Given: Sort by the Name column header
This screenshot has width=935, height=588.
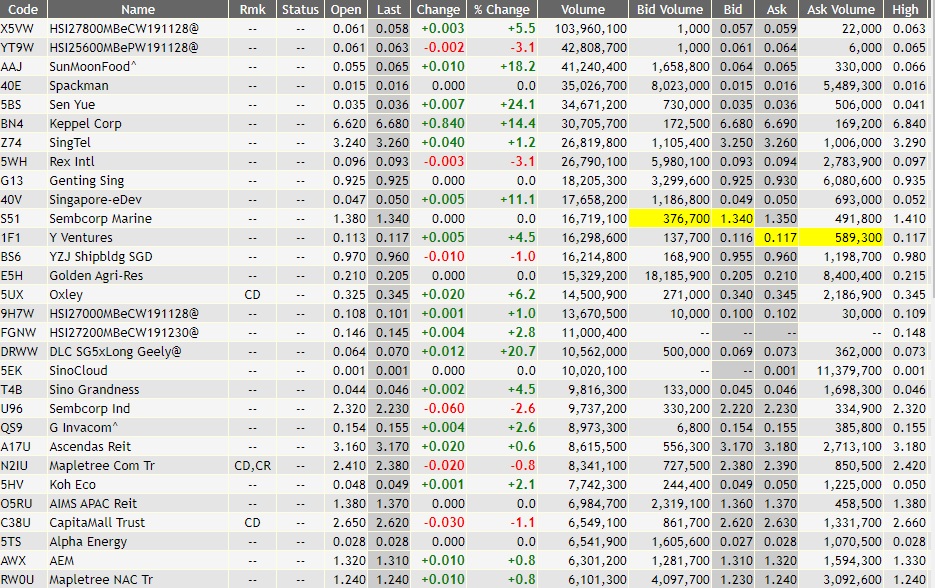Looking at the screenshot, I should pos(138,9).
